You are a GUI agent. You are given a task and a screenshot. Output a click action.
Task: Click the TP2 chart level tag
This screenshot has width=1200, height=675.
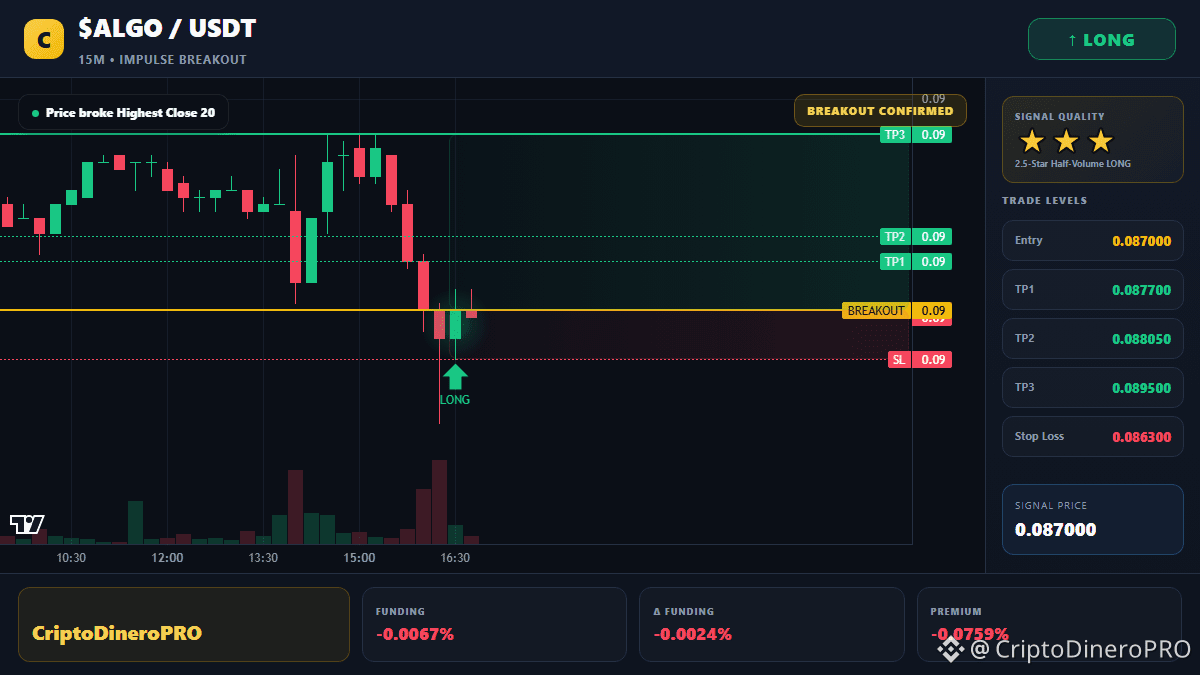click(916, 237)
